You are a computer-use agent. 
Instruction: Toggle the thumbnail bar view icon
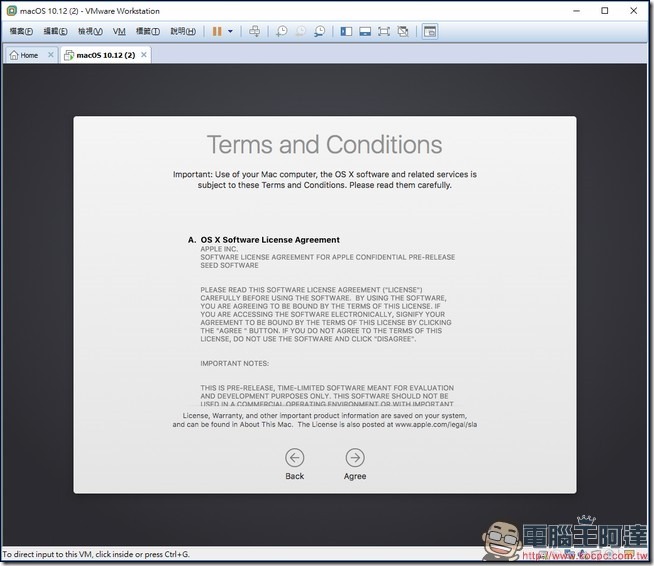pyautogui.click(x=365, y=31)
